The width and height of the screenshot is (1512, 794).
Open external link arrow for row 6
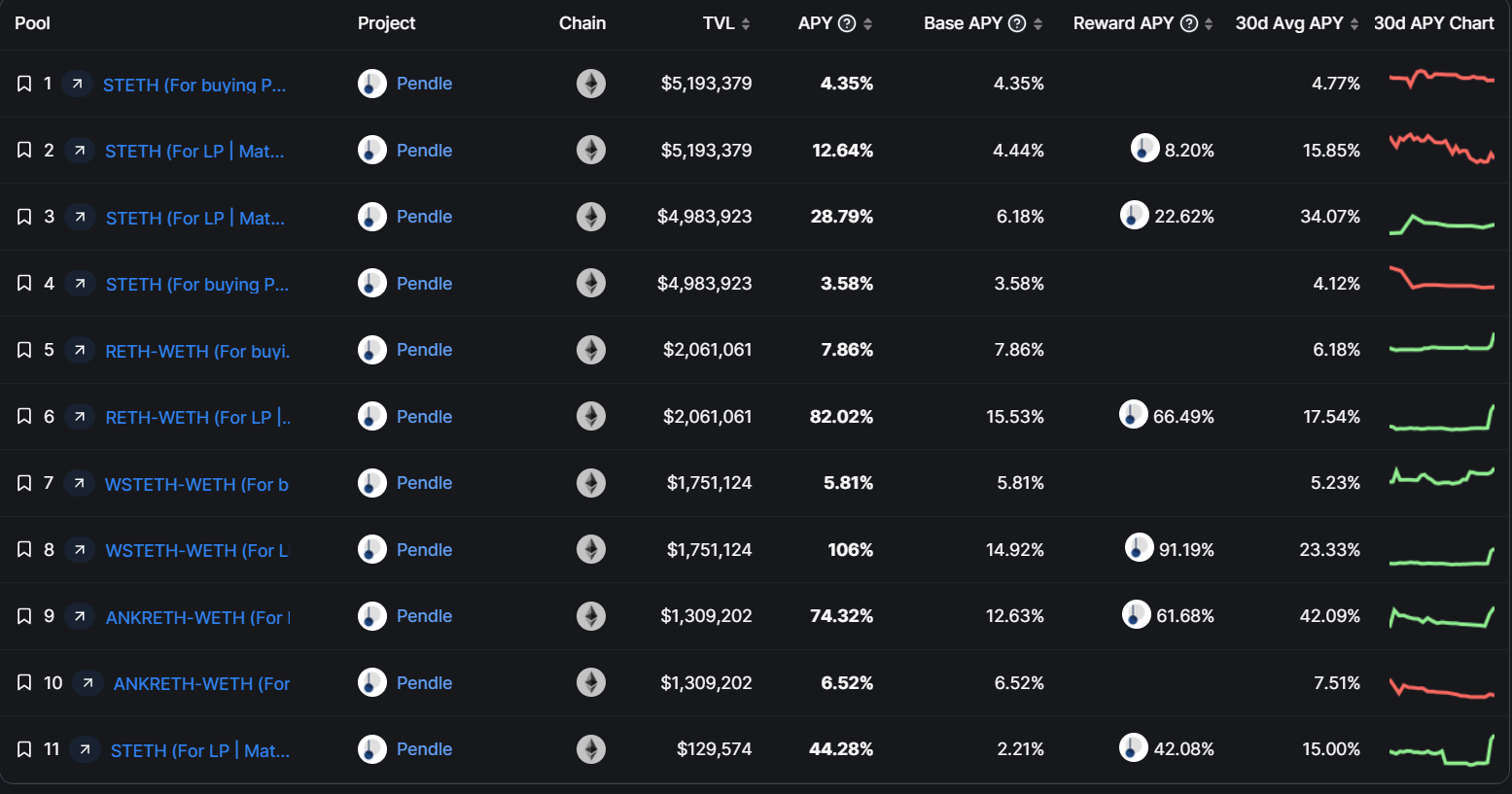coord(80,416)
